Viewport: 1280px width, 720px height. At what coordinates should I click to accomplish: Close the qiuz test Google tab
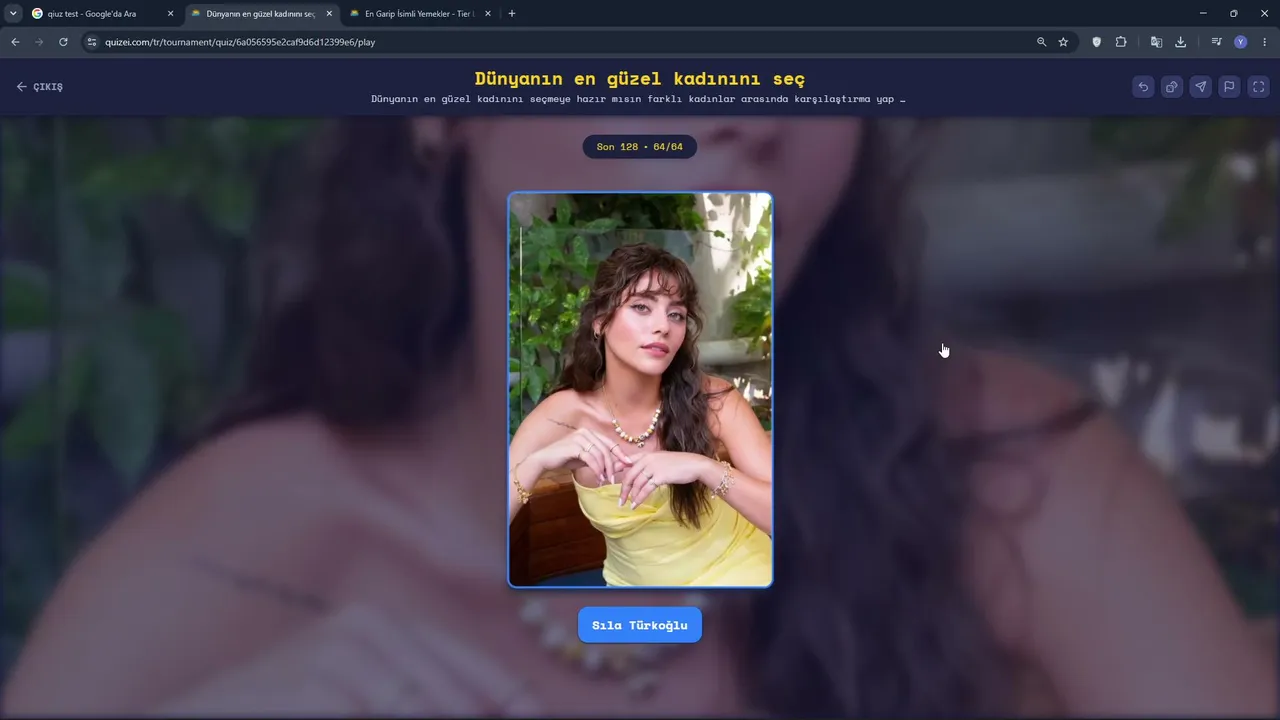coord(170,14)
